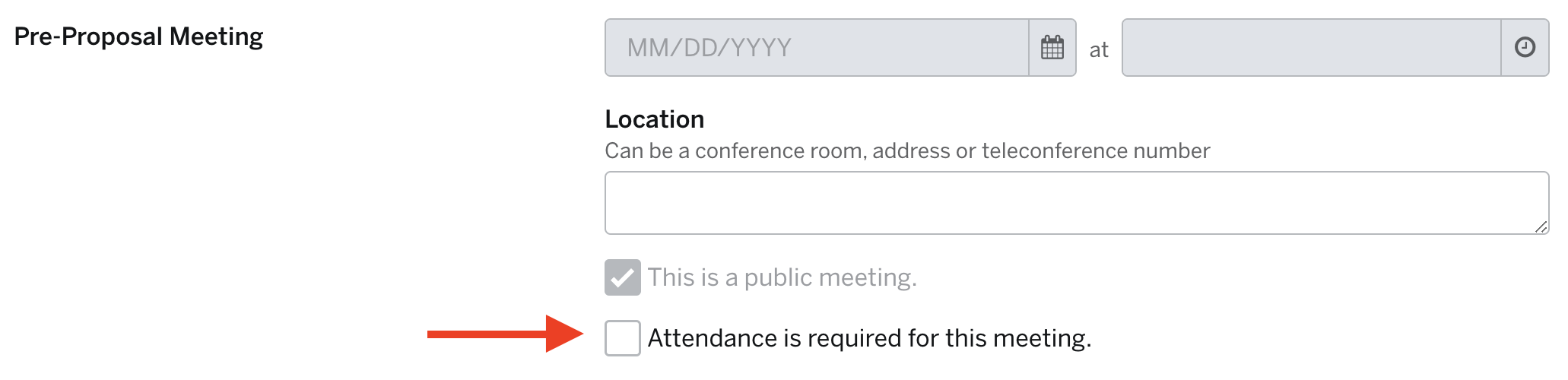Click the 'Pre-Proposal Meeting' section label
Viewport: 1568px width, 380px height.
(x=138, y=36)
